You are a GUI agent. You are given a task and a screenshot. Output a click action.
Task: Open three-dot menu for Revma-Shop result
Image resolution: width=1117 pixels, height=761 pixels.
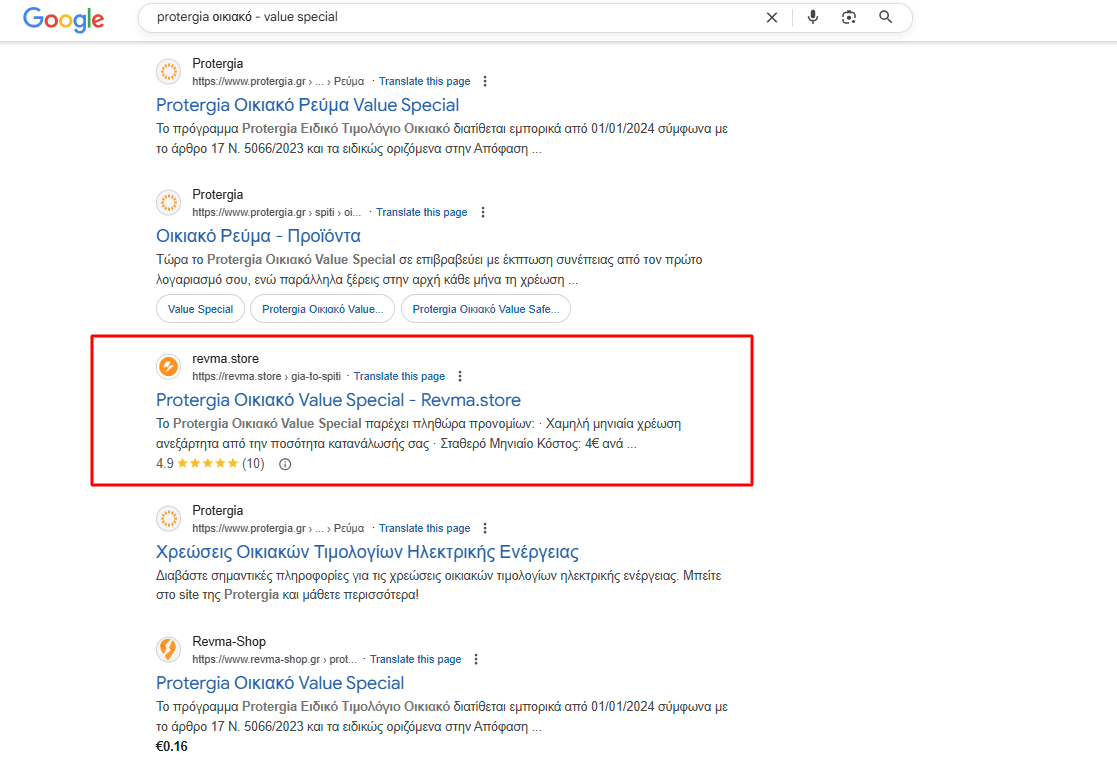(x=476, y=659)
